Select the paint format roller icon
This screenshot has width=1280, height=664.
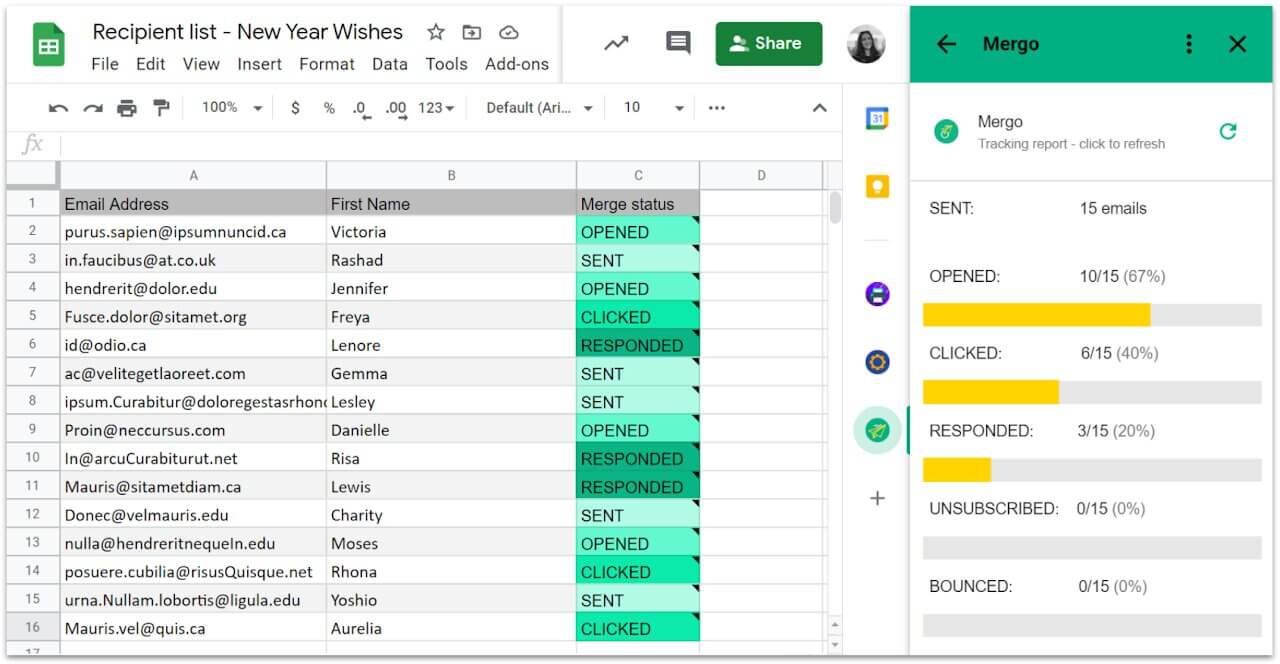click(160, 108)
